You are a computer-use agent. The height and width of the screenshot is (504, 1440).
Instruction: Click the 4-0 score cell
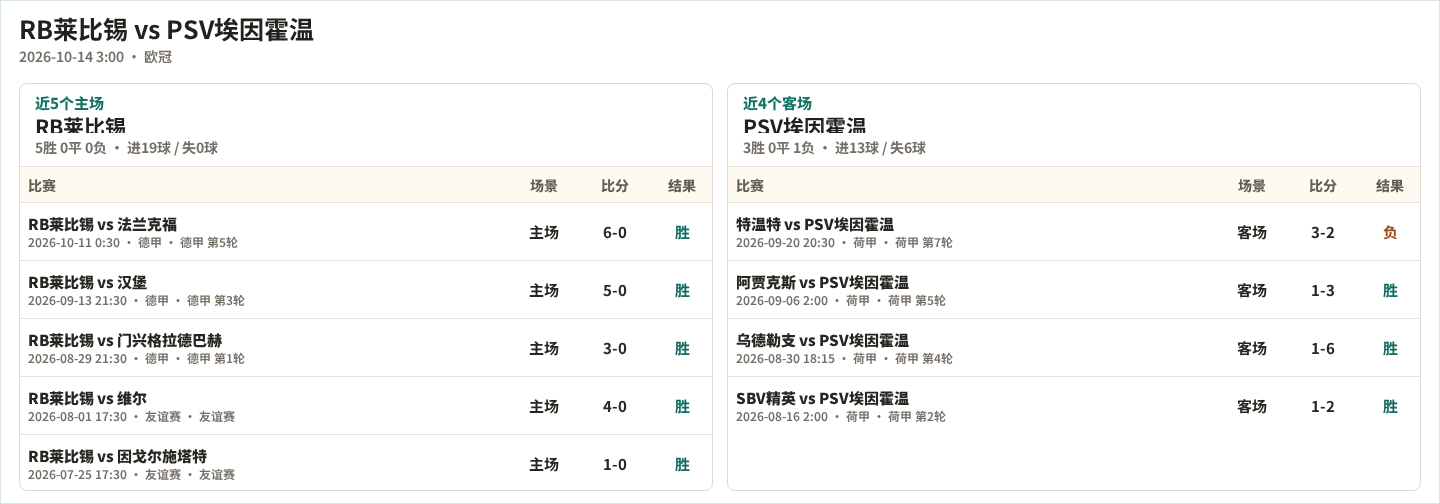pyautogui.click(x=615, y=407)
